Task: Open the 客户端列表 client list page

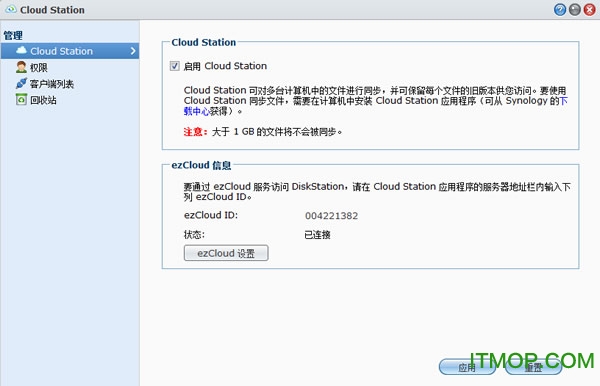Action: click(52, 84)
